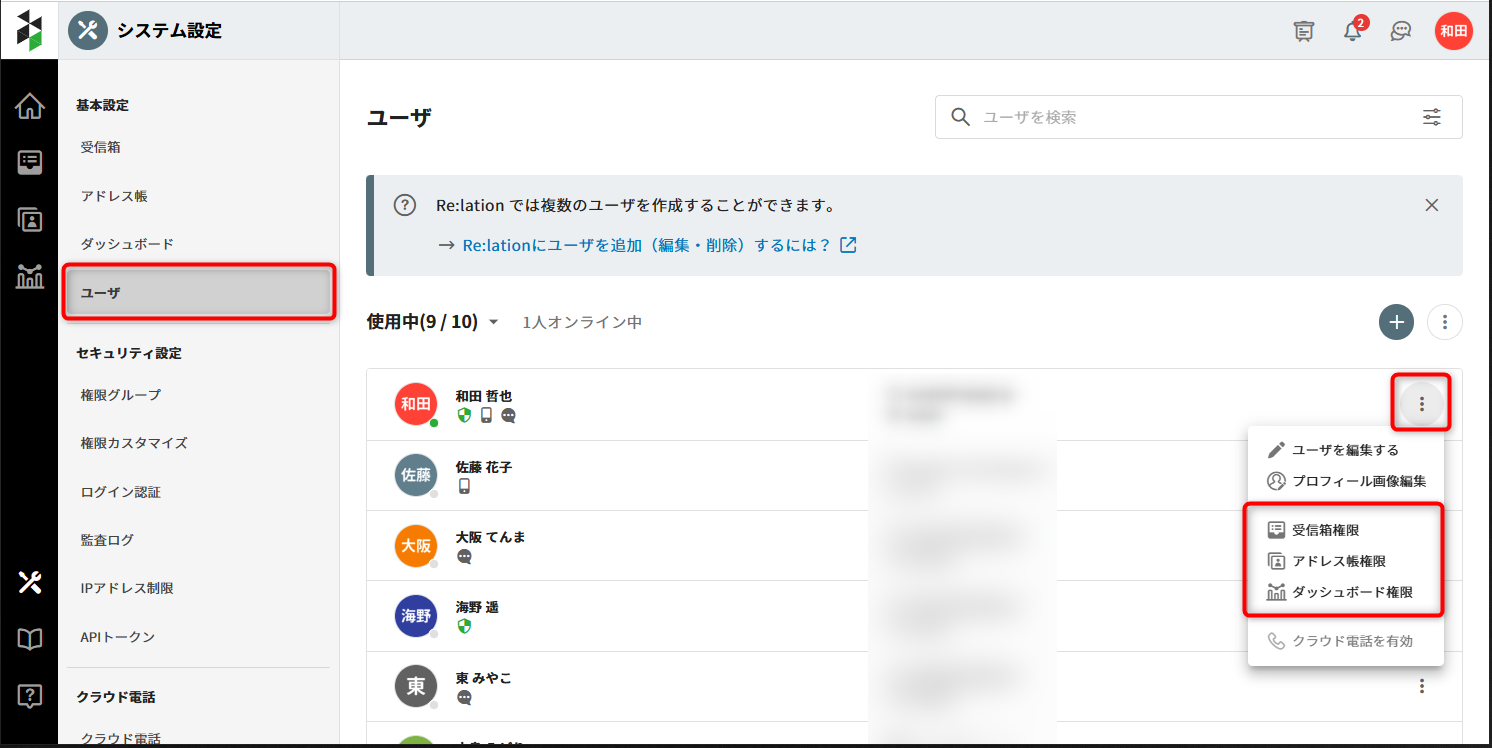Image resolution: width=1492 pixels, height=748 pixels.
Task: Open the dashboard chart sidebar icon
Action: coord(30,276)
